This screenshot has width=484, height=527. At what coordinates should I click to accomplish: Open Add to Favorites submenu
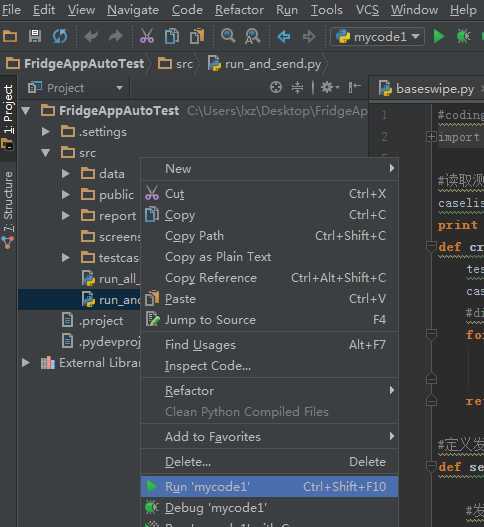pos(270,437)
